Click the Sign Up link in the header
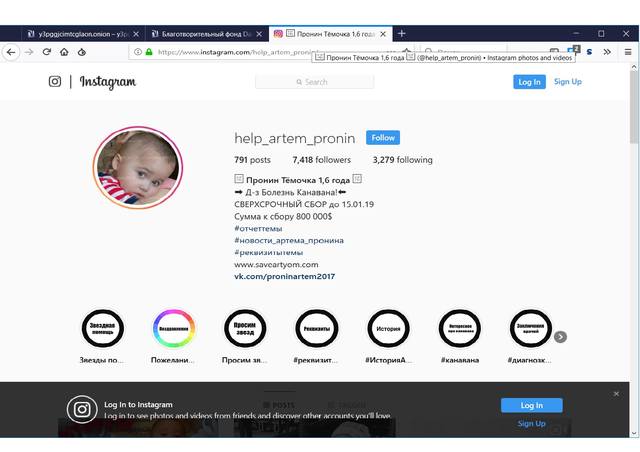Viewport: 640px width, 452px height. [x=568, y=81]
